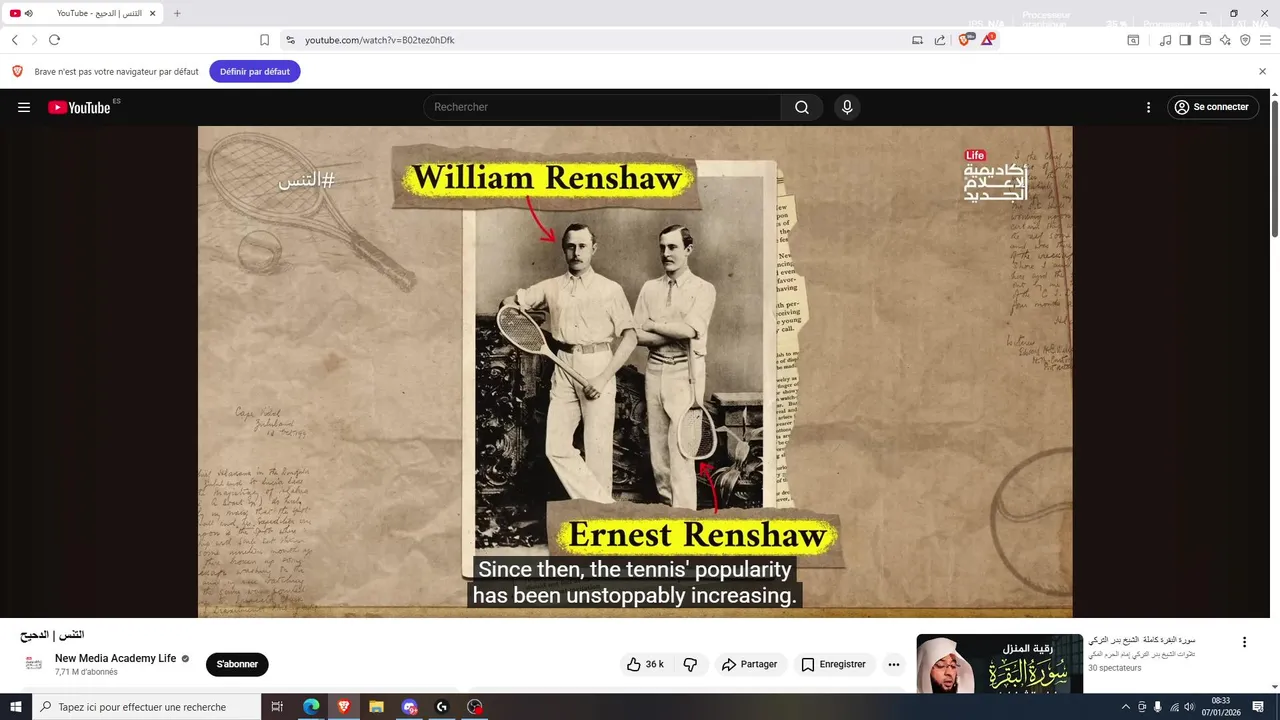
Task: Open the Surah Al-Baqarah live stream thumbnail
Action: [999, 663]
